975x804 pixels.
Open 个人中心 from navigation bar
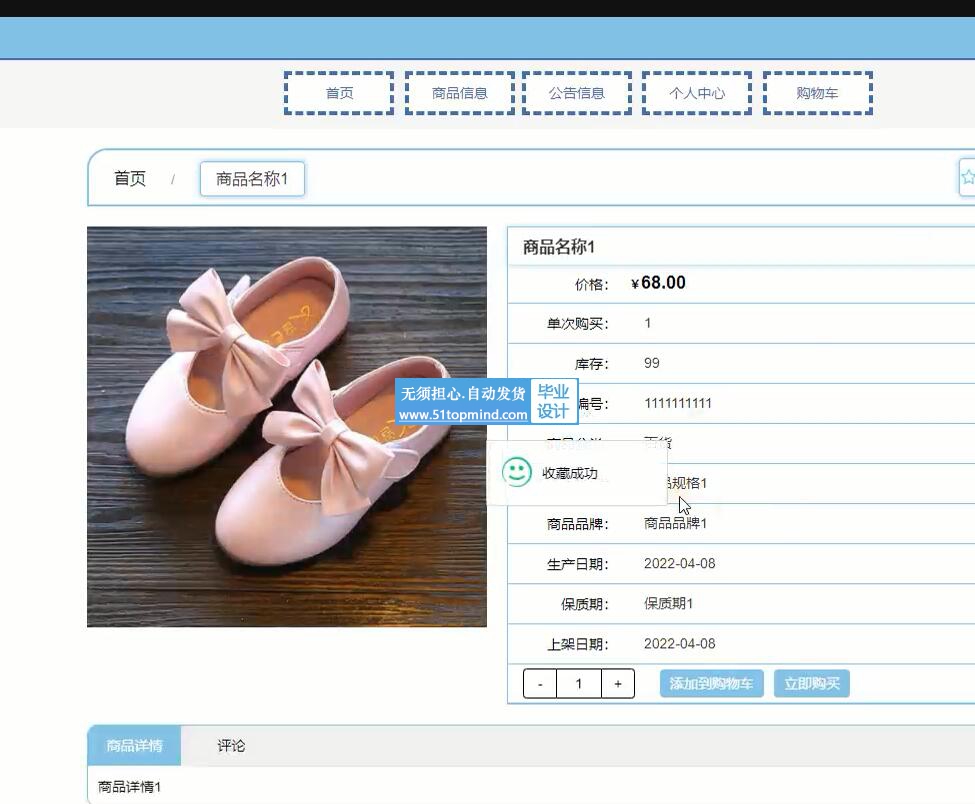pos(696,93)
